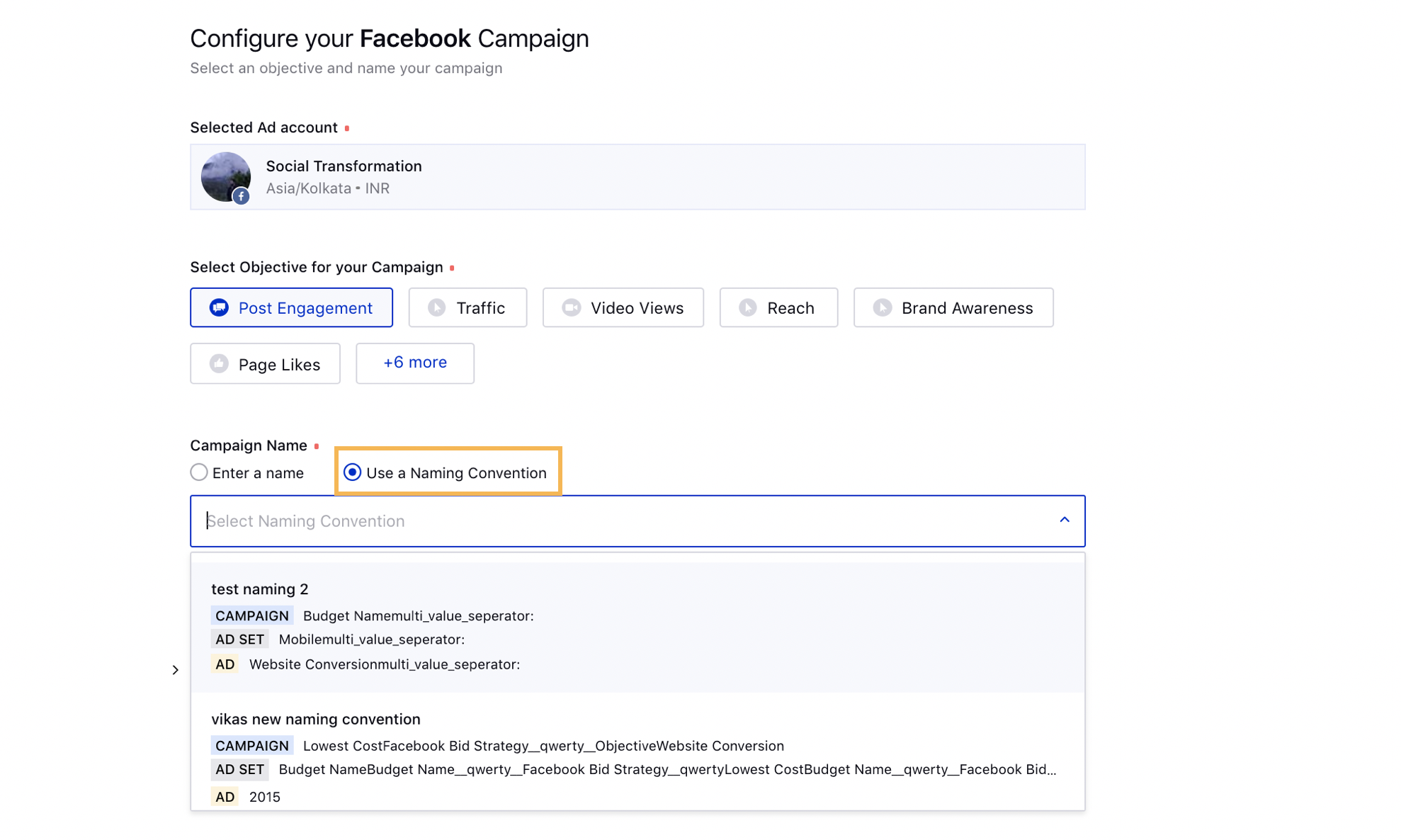Click the AD SET tag under test naming 2
Screen dimensions: 1401x840
(x=240, y=639)
